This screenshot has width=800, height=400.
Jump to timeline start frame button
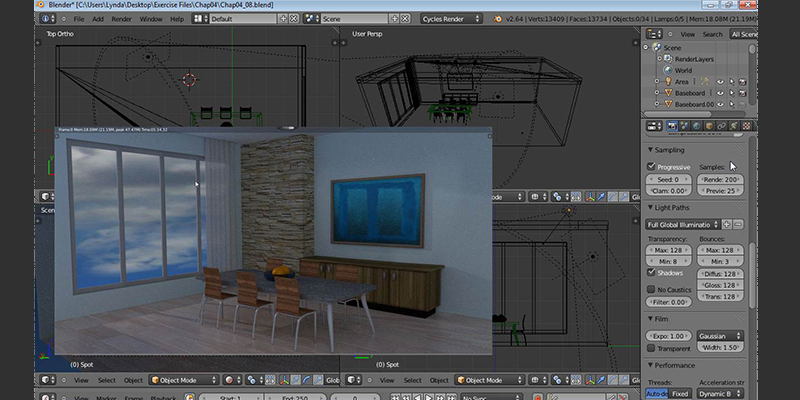[x=395, y=398]
